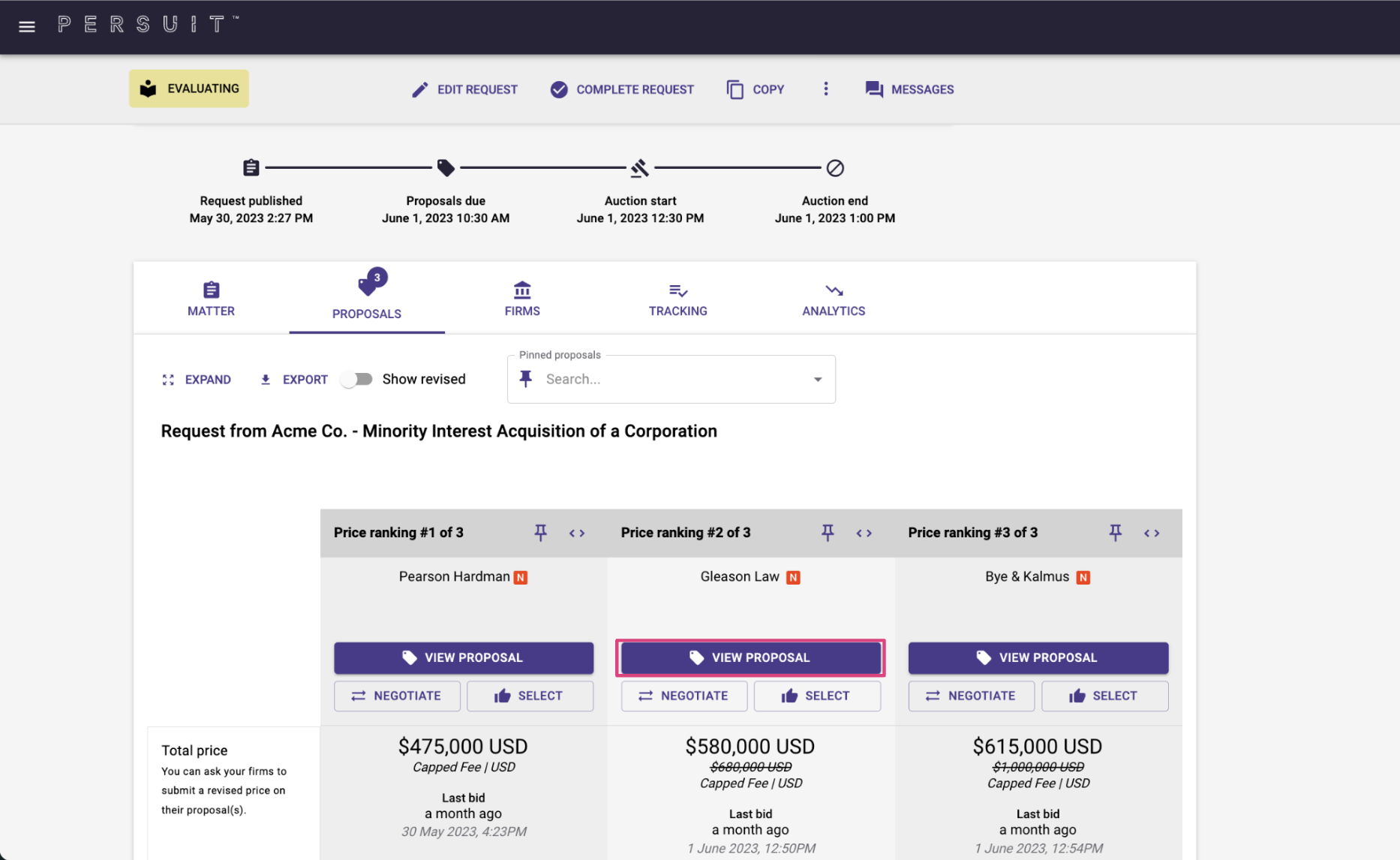
Task: View Pearson Hardman's proposal
Action: coord(464,657)
